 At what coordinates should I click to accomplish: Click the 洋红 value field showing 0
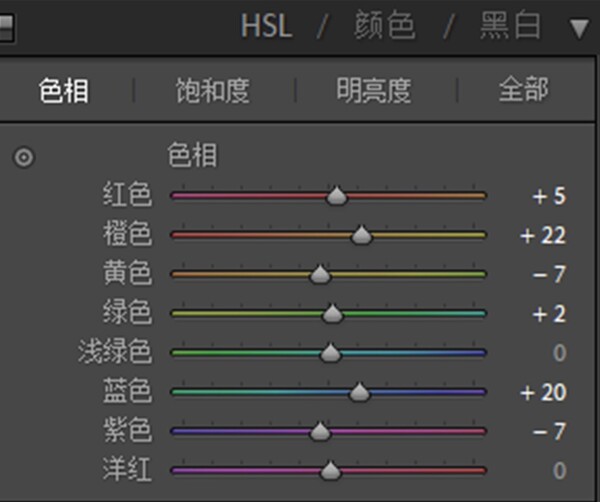point(559,471)
